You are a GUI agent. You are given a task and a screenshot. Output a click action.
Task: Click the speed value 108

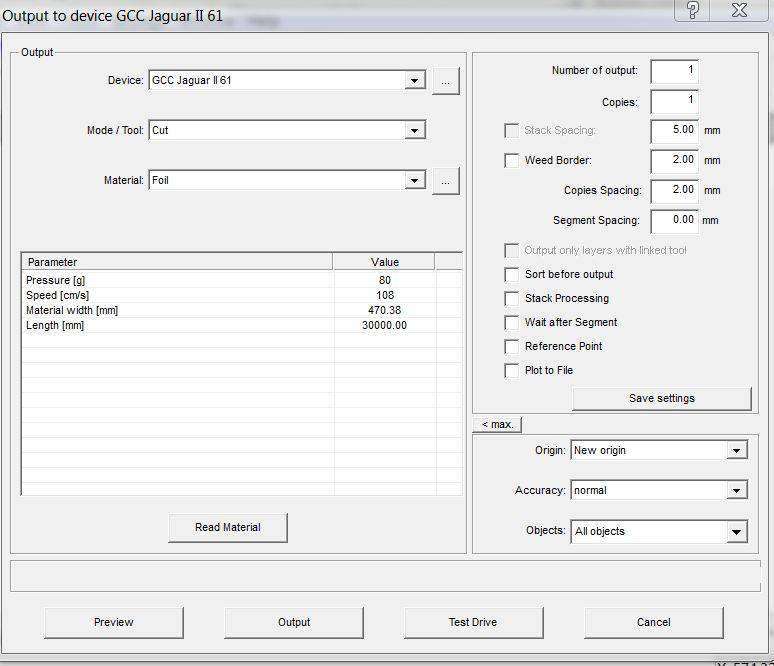click(x=385, y=295)
